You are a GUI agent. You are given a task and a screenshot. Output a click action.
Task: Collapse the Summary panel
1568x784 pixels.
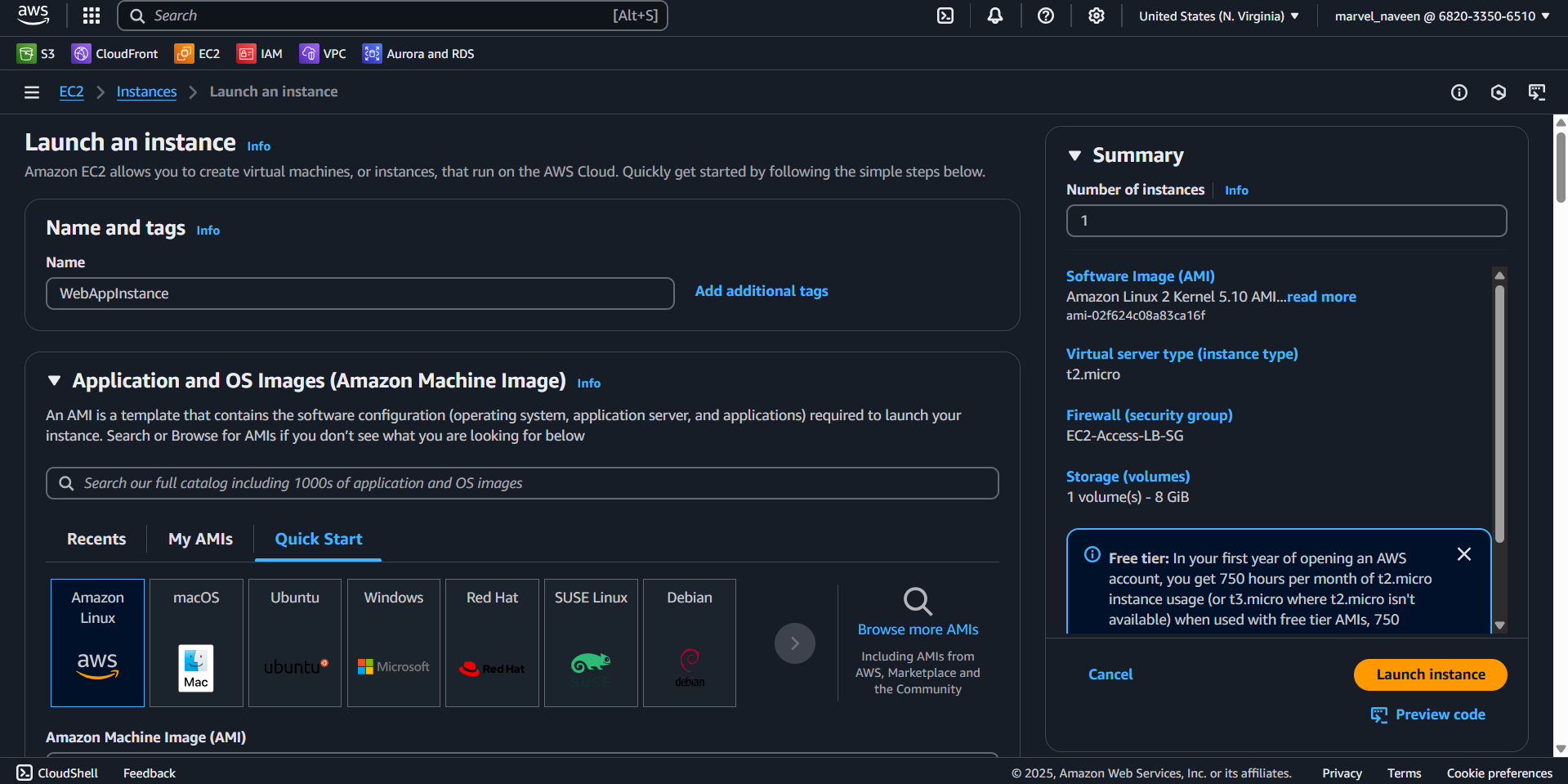pos(1075,155)
